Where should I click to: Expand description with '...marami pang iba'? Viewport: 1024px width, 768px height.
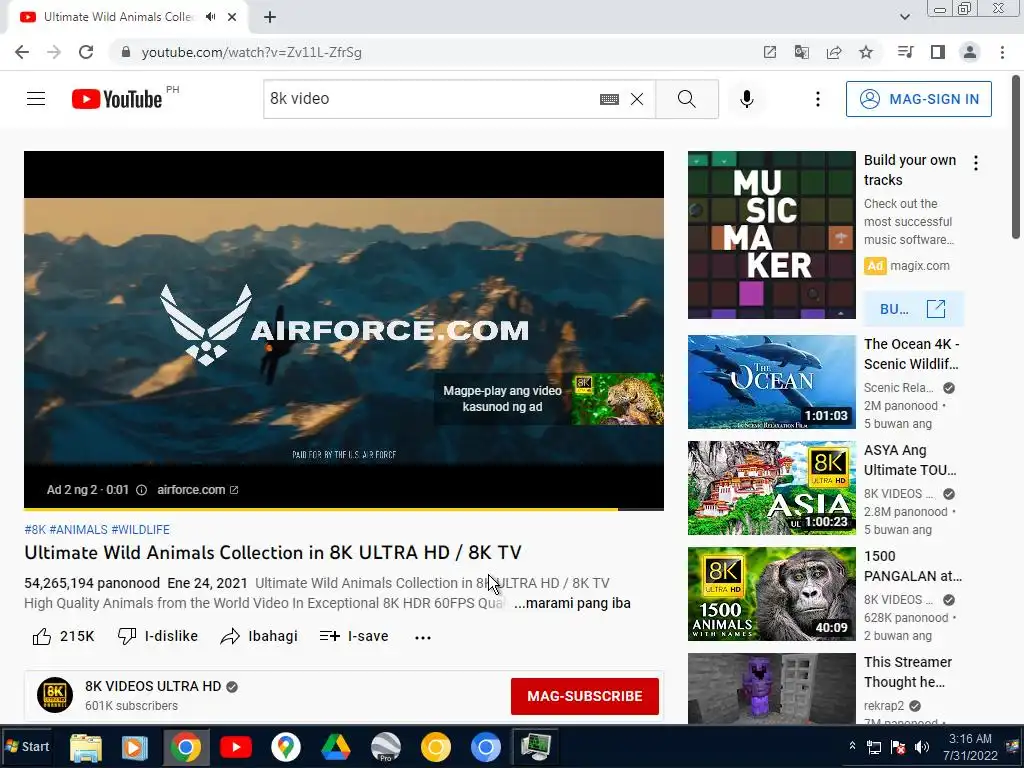click(572, 603)
